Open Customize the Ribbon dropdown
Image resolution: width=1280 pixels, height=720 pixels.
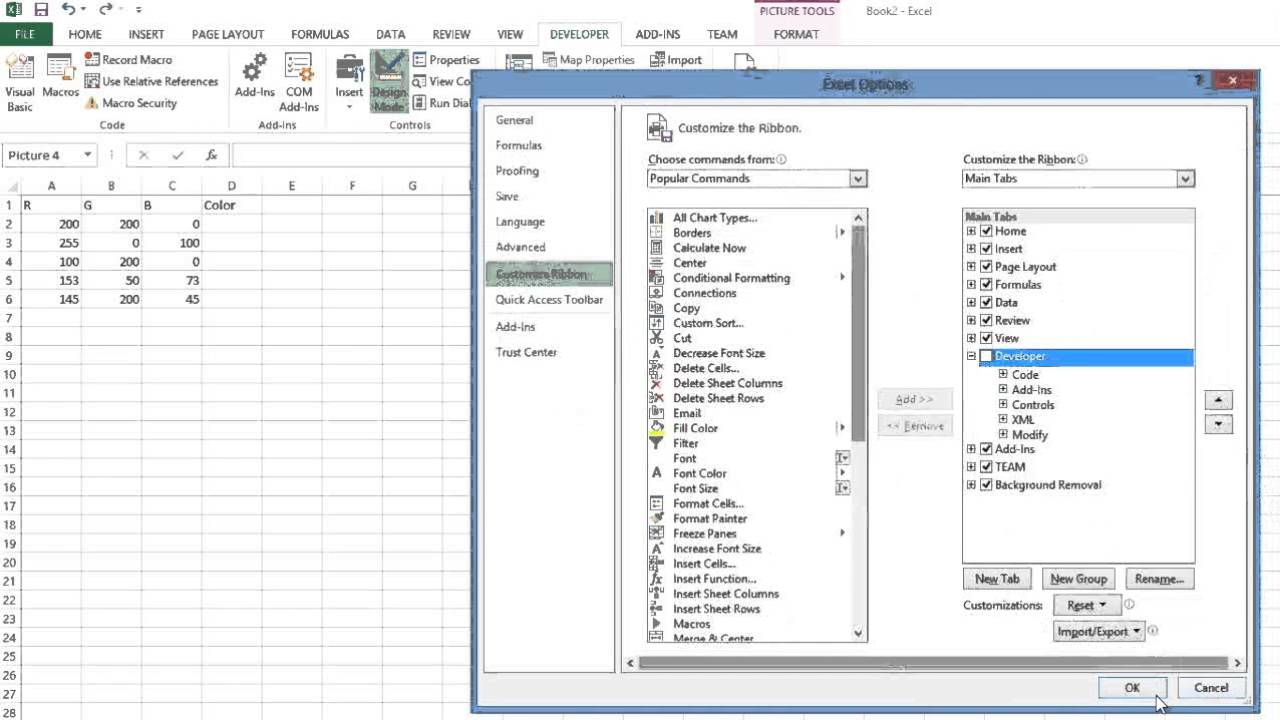point(1185,179)
